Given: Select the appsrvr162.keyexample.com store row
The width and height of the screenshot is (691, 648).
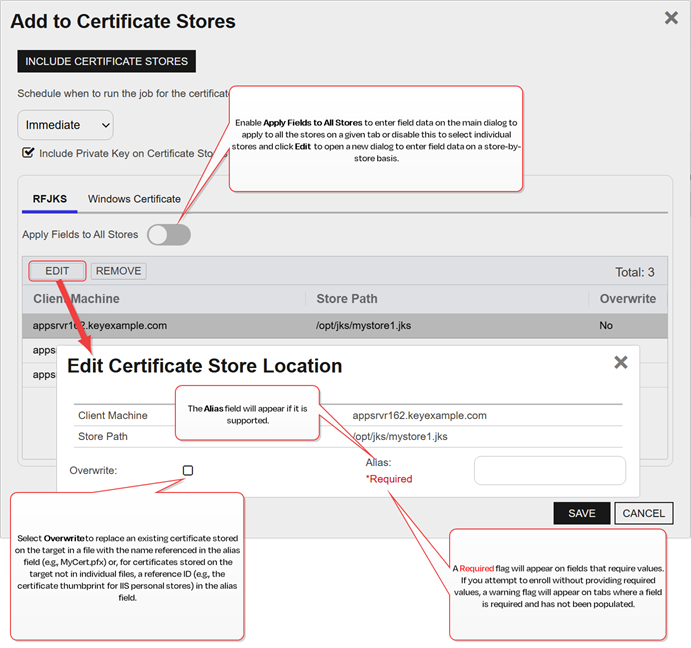Looking at the screenshot, I should coord(100,325).
